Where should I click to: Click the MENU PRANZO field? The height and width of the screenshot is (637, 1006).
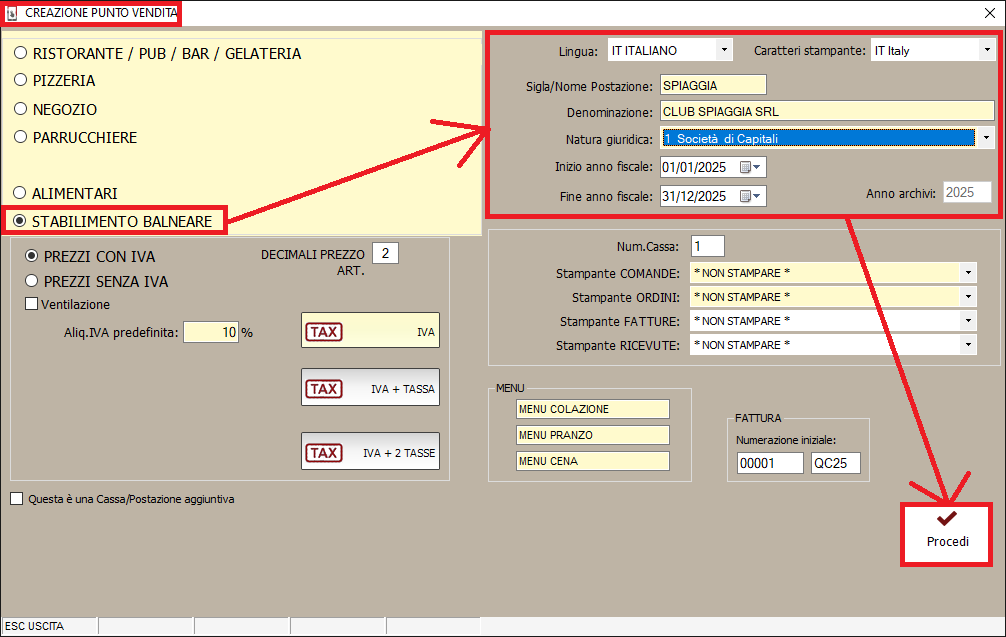[592, 435]
